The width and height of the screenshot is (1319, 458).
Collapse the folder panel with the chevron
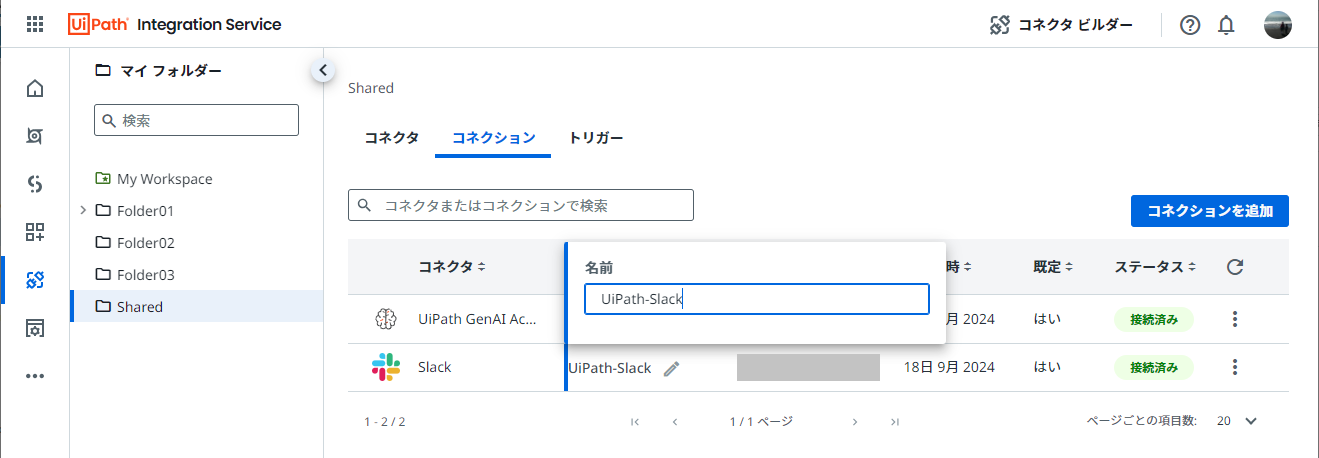click(x=322, y=70)
